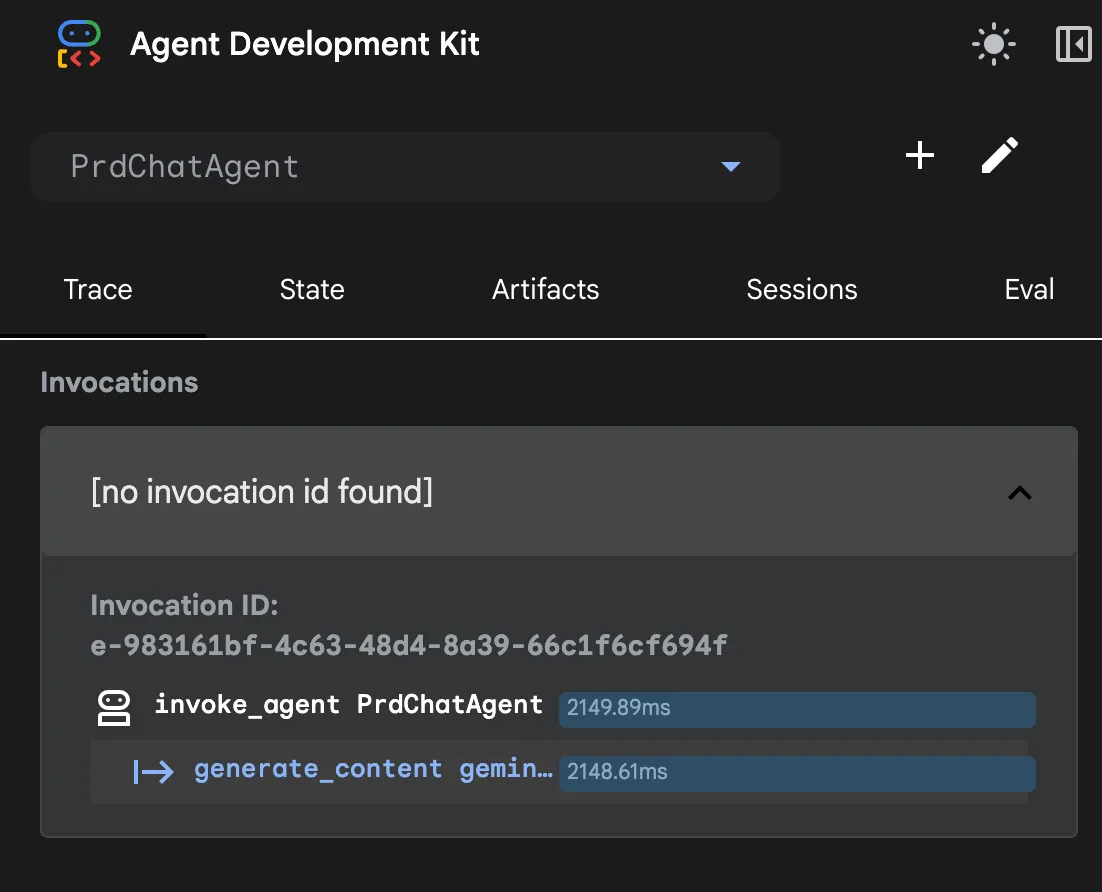Click the blue dropdown arrow in the agent selector

coord(731,166)
